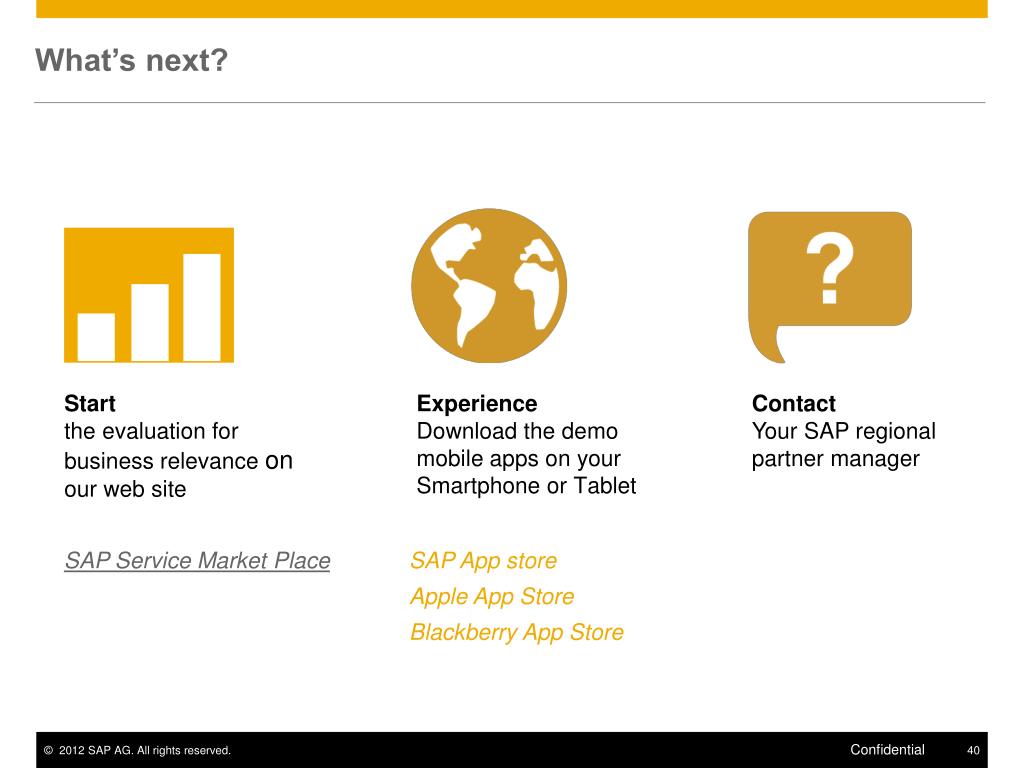1024x768 pixels.
Task: Visit the Blackberry App Store link
Action: (517, 632)
